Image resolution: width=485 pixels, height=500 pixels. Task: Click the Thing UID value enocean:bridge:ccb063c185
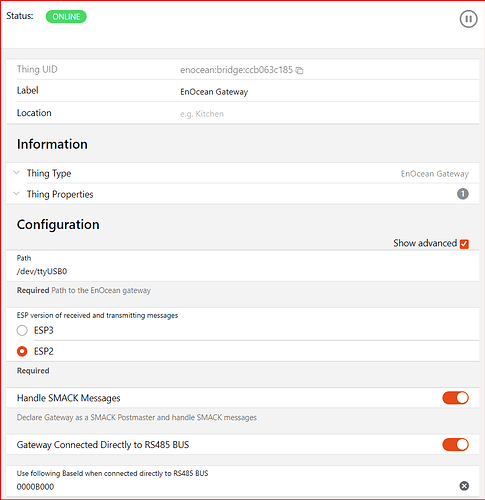tap(236, 70)
